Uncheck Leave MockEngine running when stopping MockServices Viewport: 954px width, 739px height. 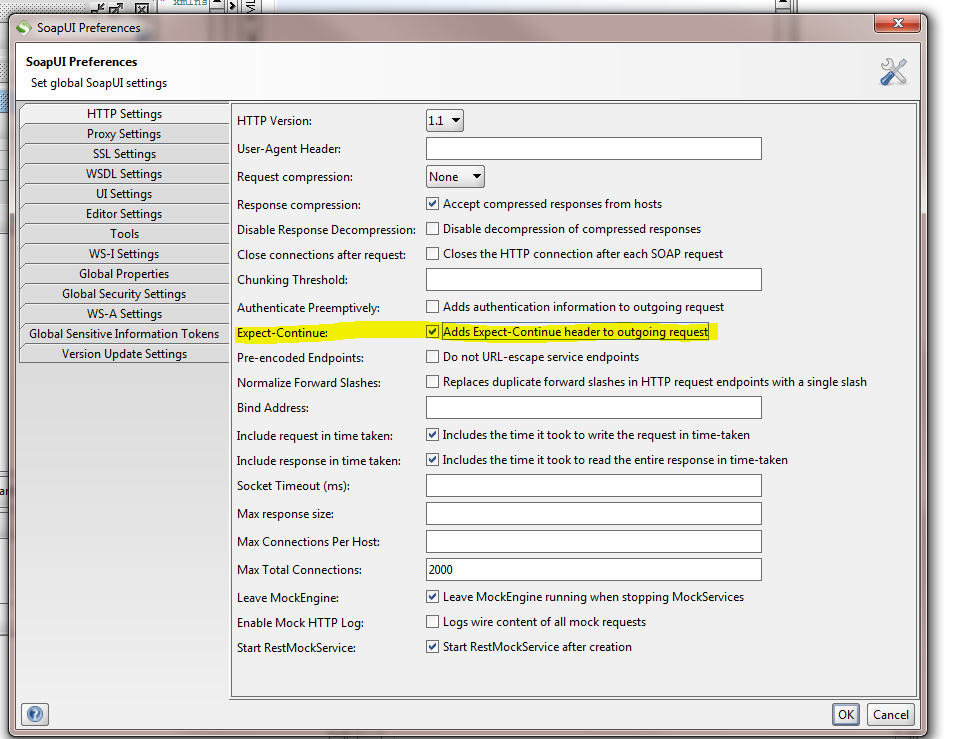click(432, 597)
